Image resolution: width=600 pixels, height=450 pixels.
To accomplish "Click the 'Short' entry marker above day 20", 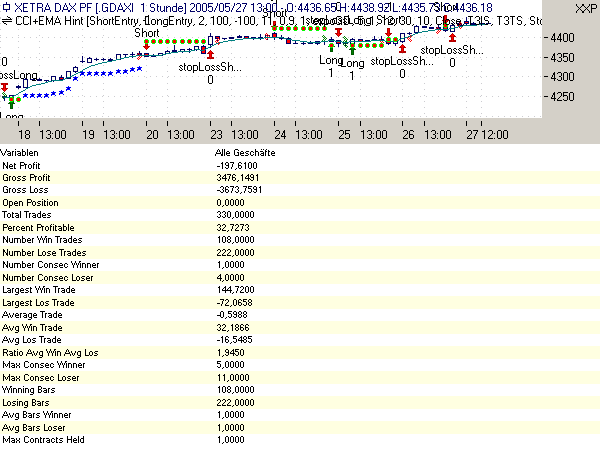I will click(x=147, y=33).
